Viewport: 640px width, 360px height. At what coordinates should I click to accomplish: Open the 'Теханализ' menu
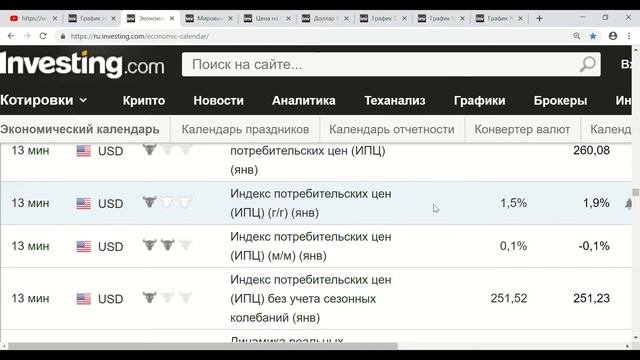pyautogui.click(x=395, y=100)
